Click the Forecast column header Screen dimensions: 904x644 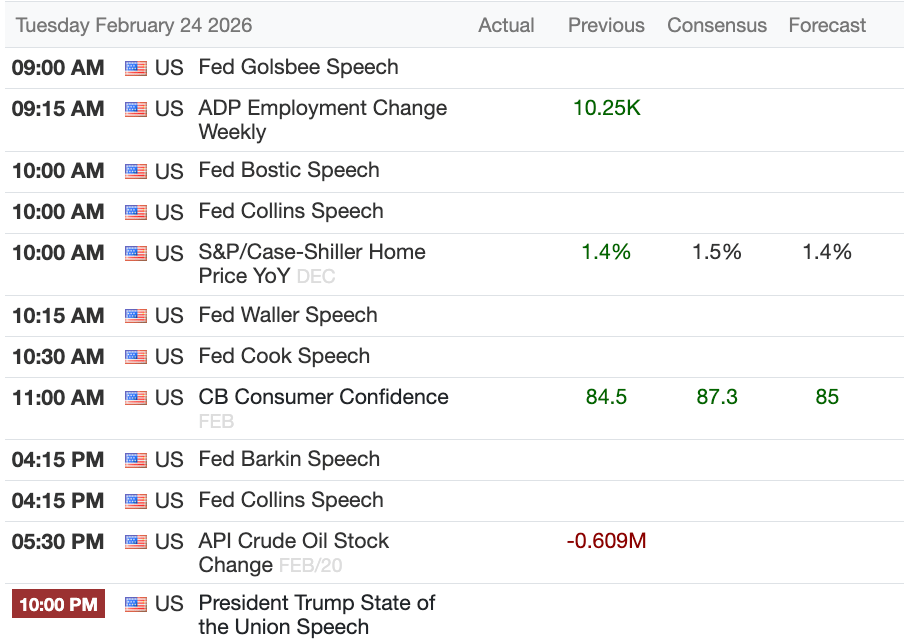[827, 25]
